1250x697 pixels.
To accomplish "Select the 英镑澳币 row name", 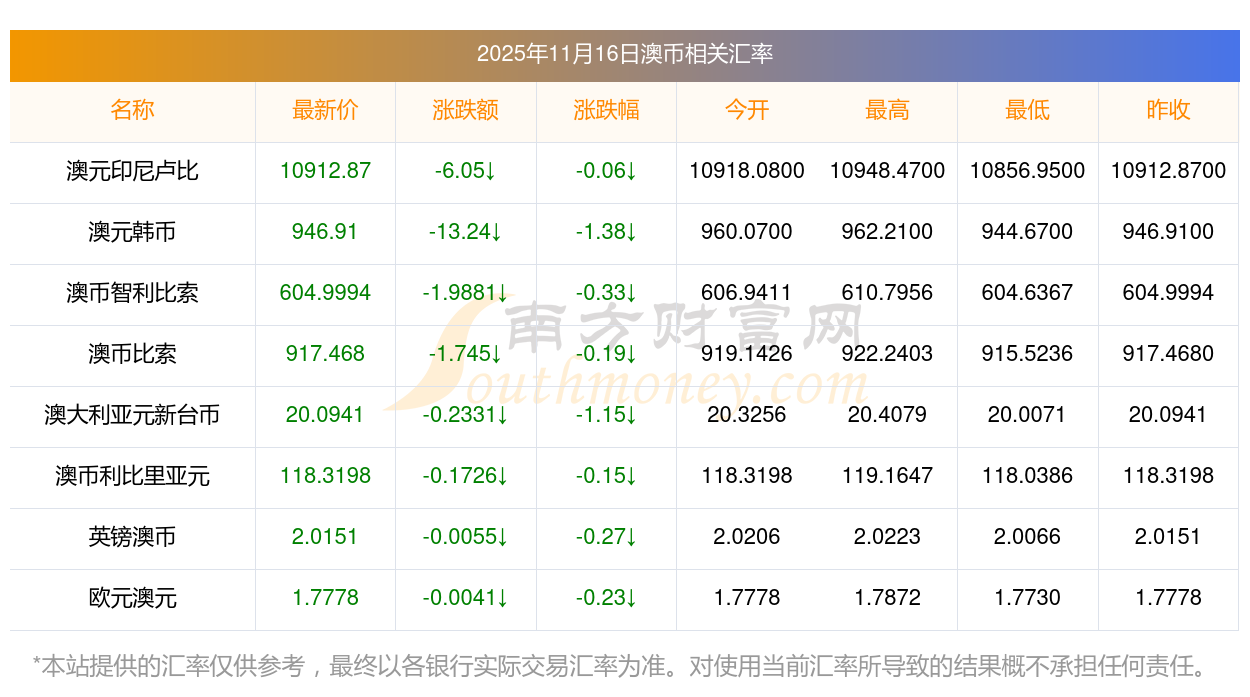I will pyautogui.click(x=132, y=537).
